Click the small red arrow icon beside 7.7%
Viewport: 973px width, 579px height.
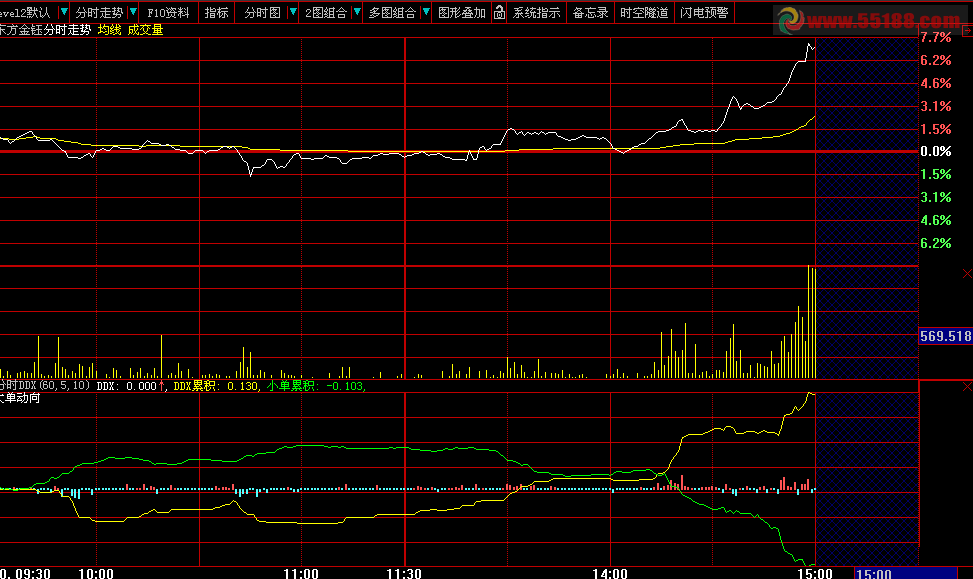click(x=967, y=30)
